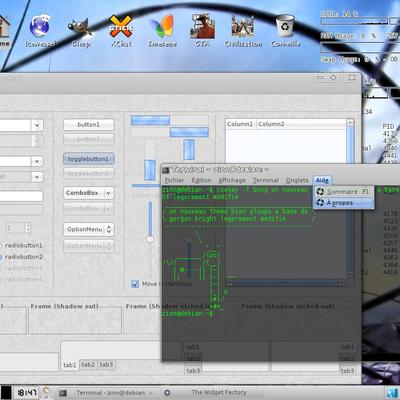400x400 pixels.
Task: Select tab3 in the left-tab notebook
Action: tap(193, 370)
